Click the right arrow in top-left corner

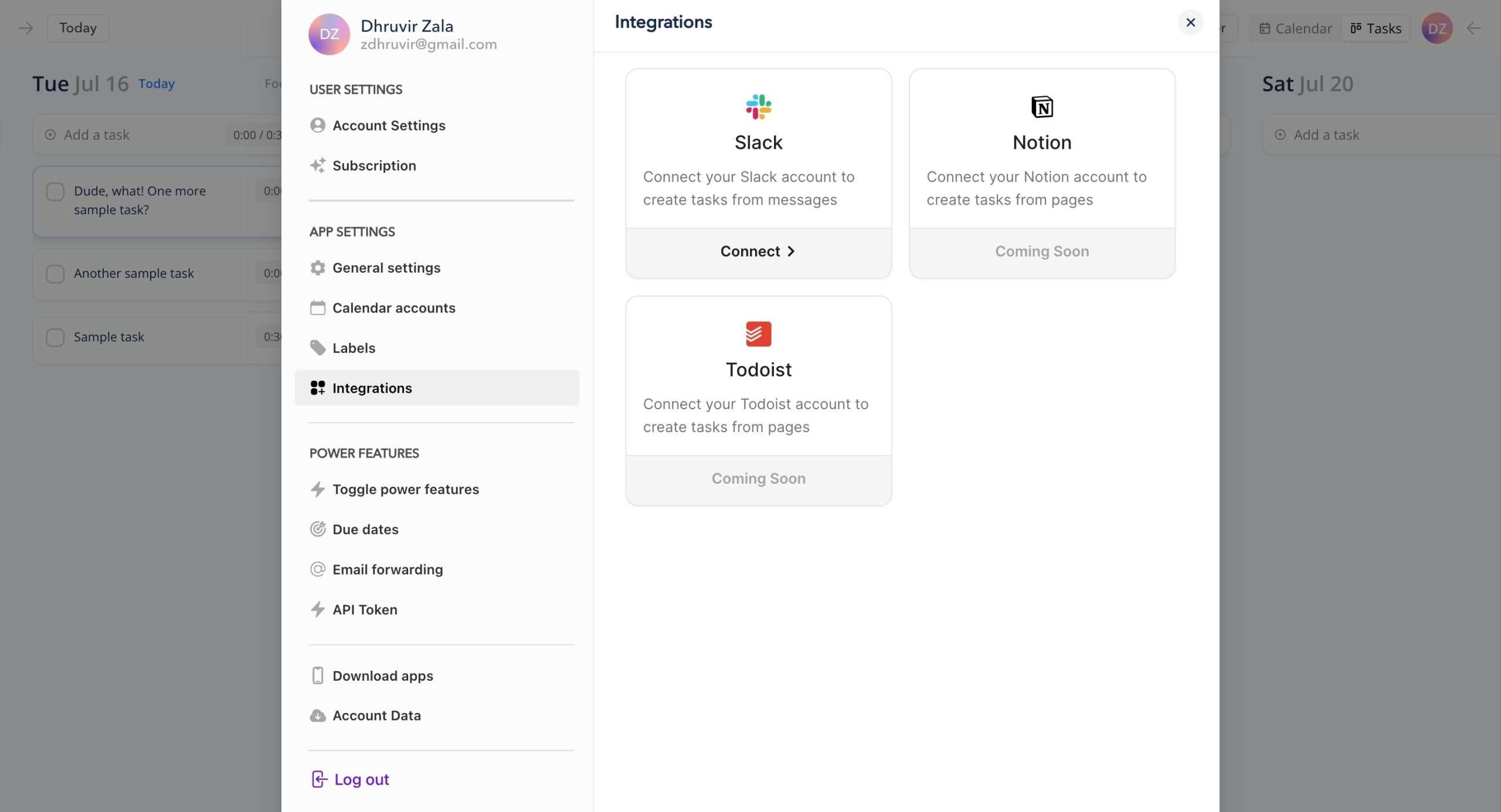tap(26, 28)
